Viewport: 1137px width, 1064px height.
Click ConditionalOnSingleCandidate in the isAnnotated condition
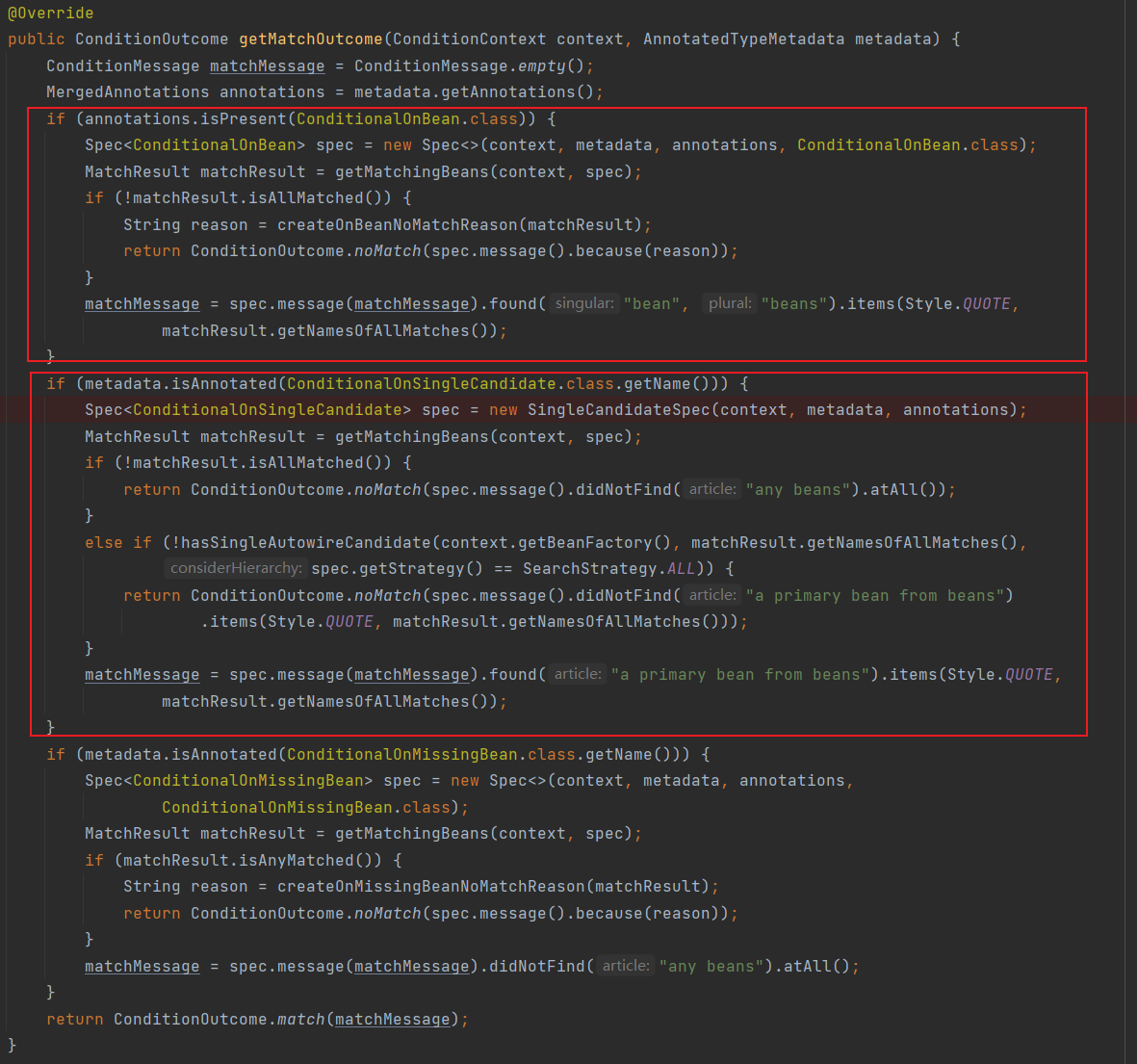coord(422,383)
